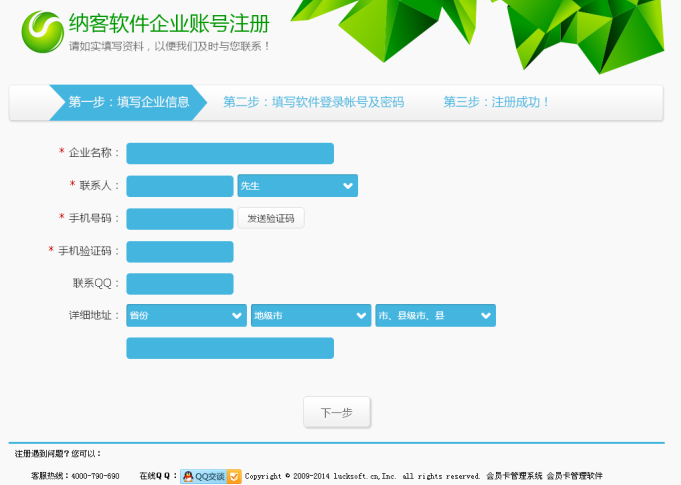Select the 第一步：填写企业信息 step tab
Screen dimensions: 681x485
[x=128, y=102]
